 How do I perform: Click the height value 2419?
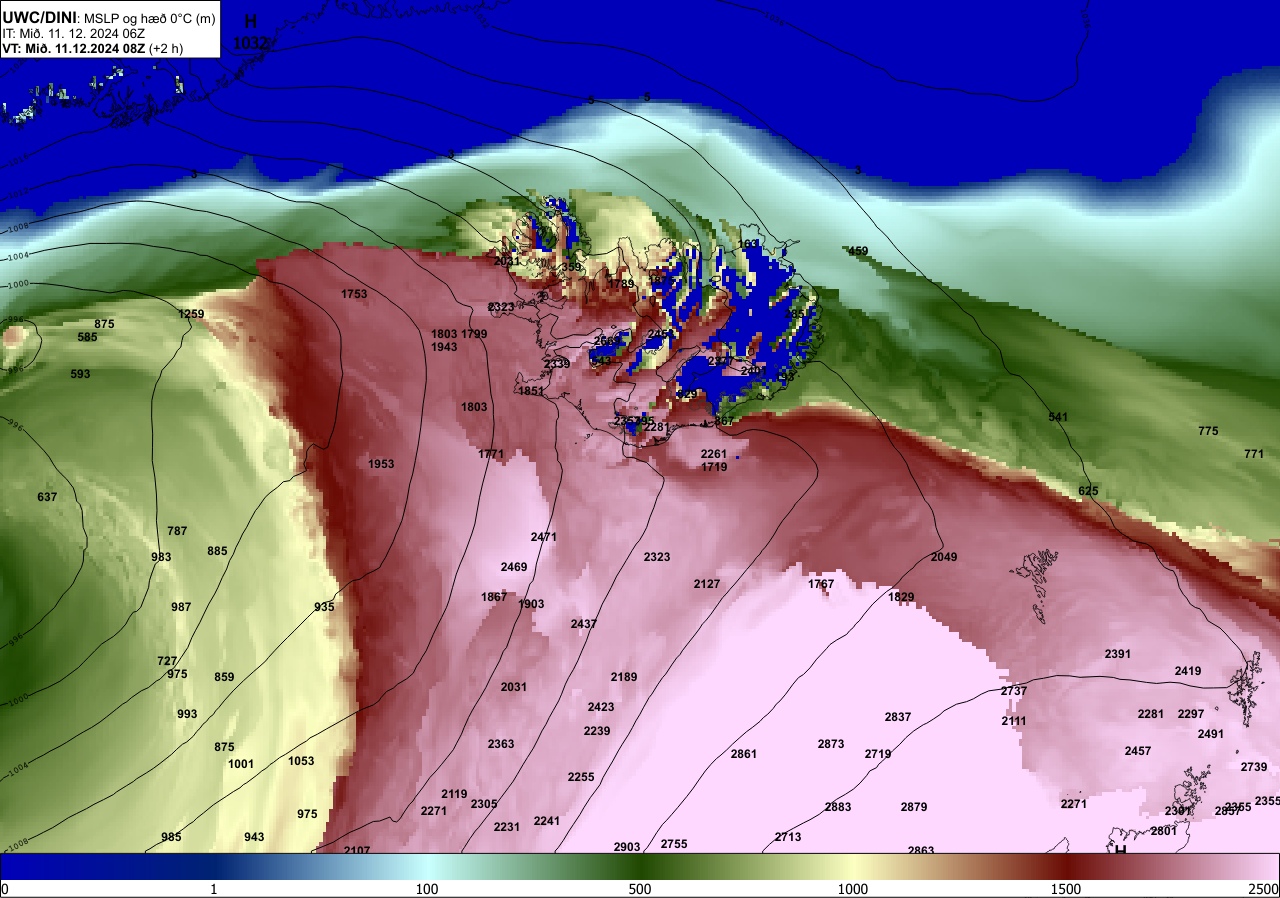1188,671
